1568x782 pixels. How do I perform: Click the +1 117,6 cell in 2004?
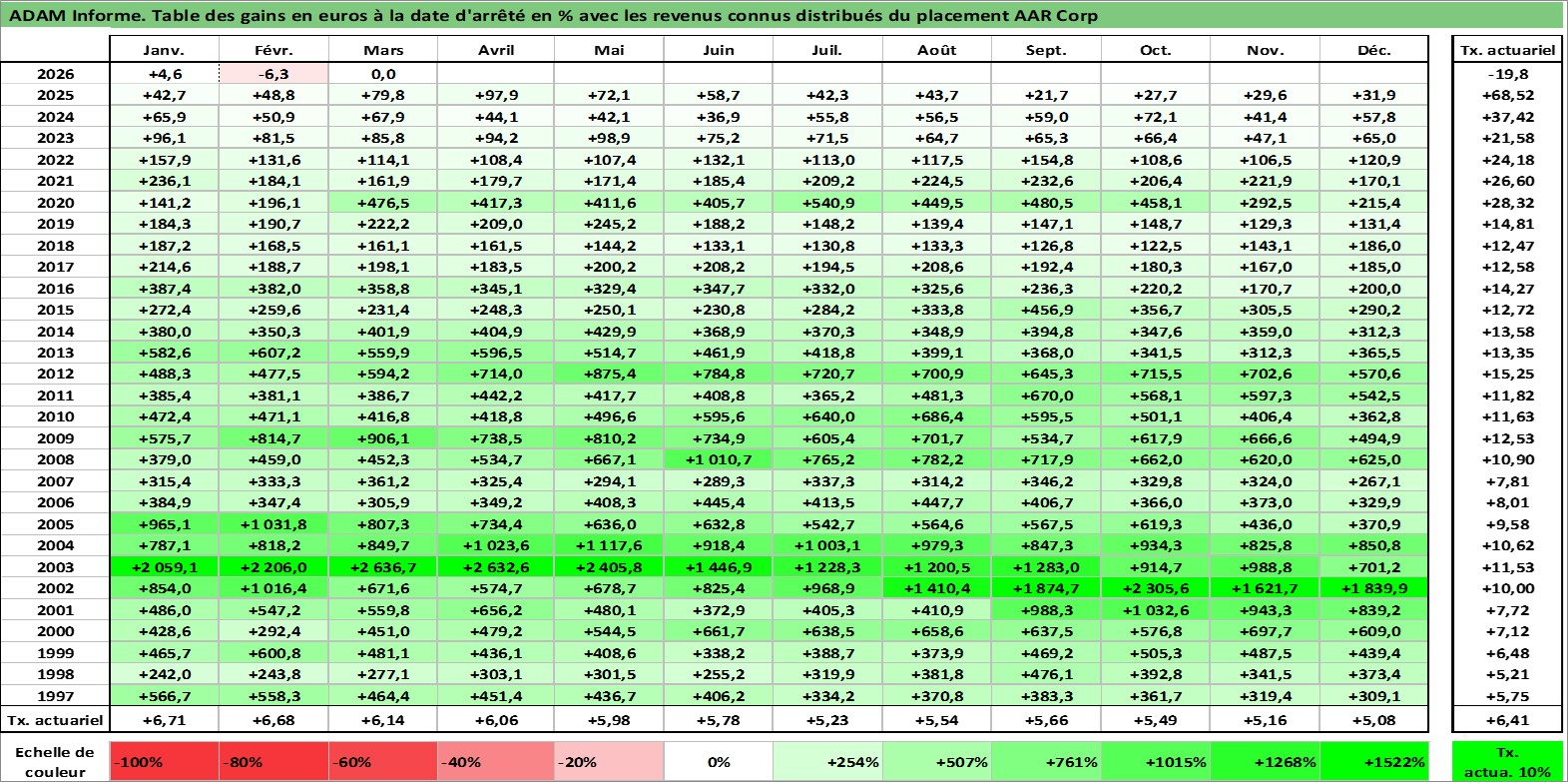click(608, 545)
